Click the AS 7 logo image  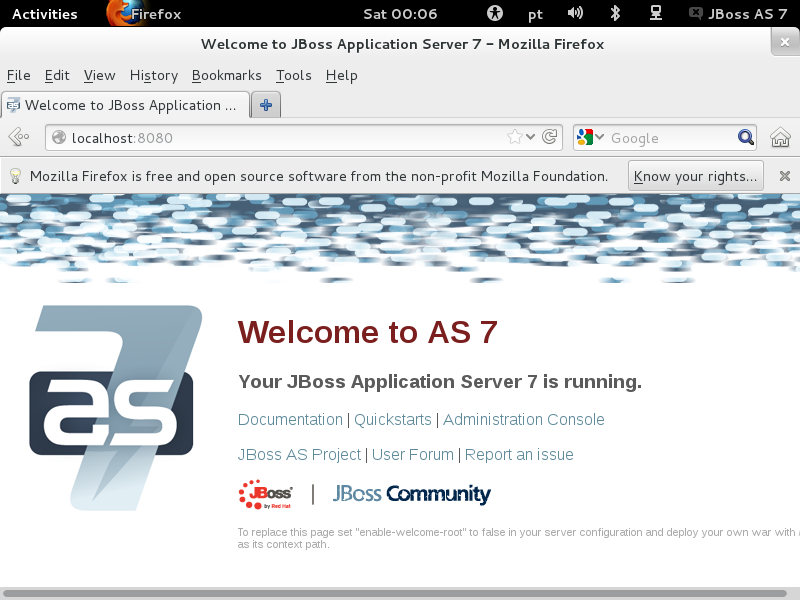pos(115,408)
